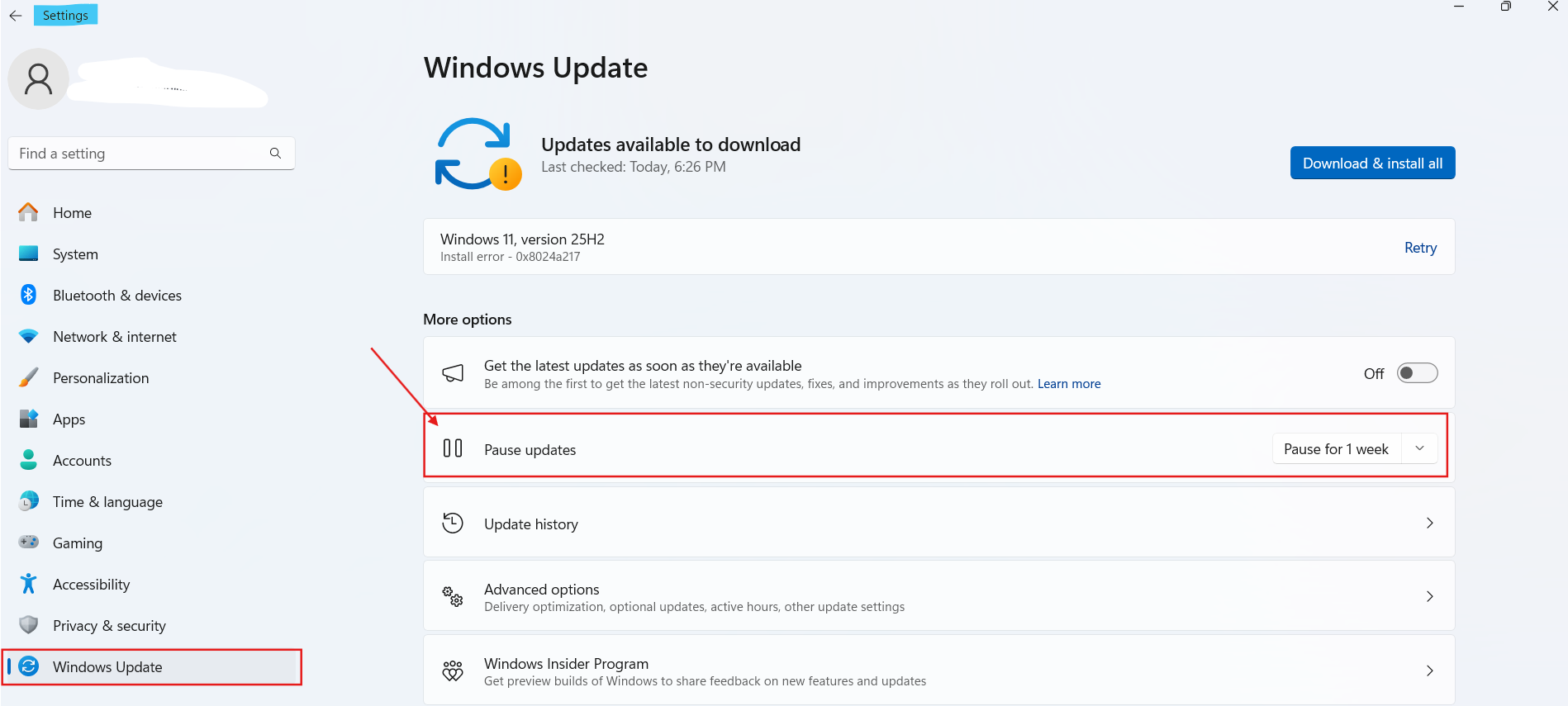Click the Windows Update sidebar icon
This screenshot has height=706, width=1568.
28,666
